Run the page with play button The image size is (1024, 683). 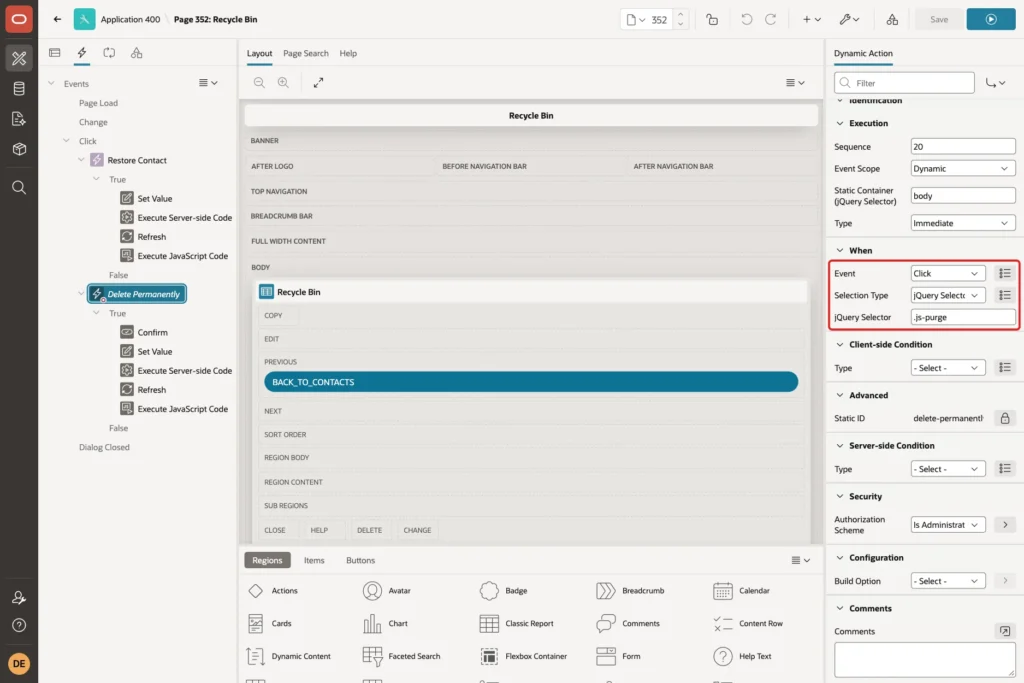991,20
